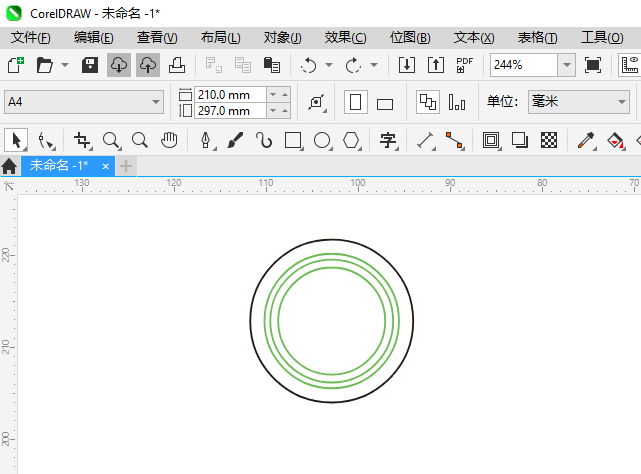
Task: Select the Rectangle tool
Action: click(293, 141)
